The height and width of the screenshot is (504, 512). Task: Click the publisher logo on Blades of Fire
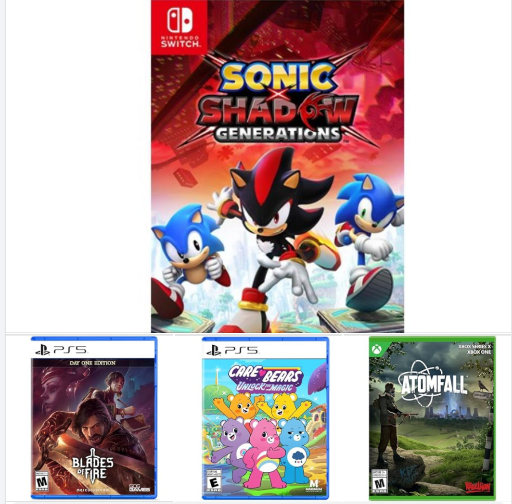tap(140, 488)
